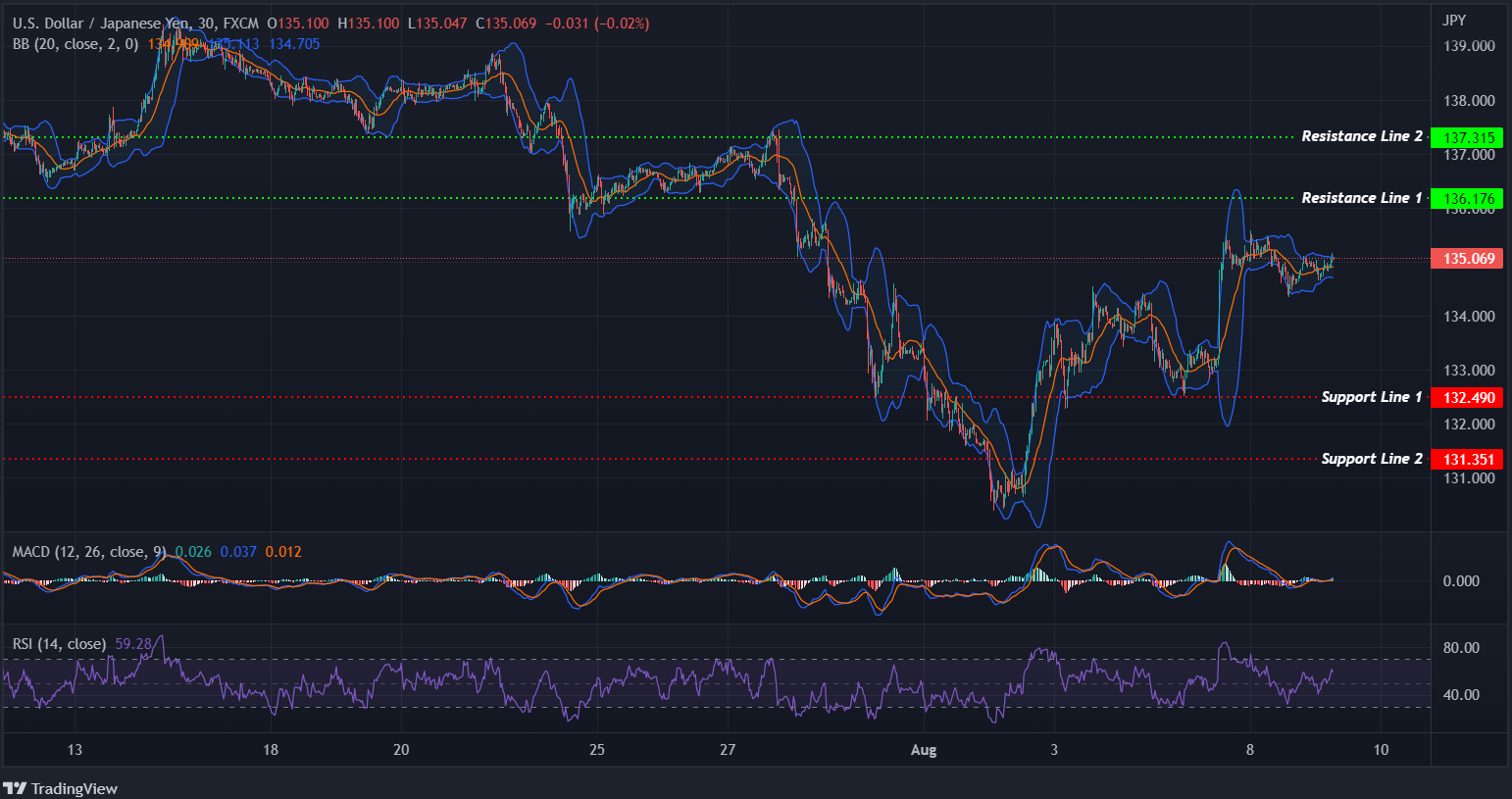Click the Resistance Line 1 label text

(x=1361, y=198)
